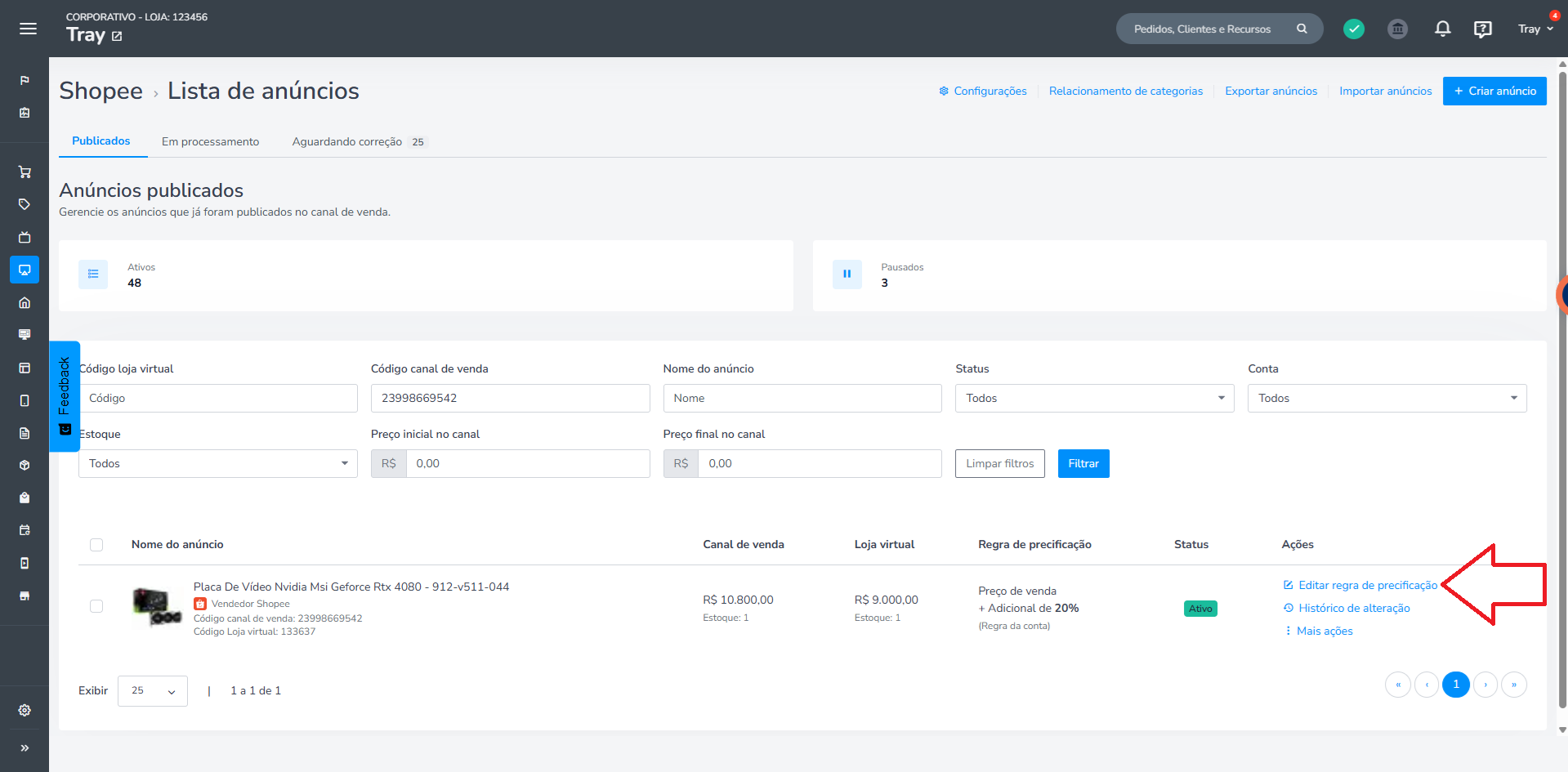The image size is (1568, 772).
Task: Open the Exibir page size dropdown
Action: tap(153, 690)
